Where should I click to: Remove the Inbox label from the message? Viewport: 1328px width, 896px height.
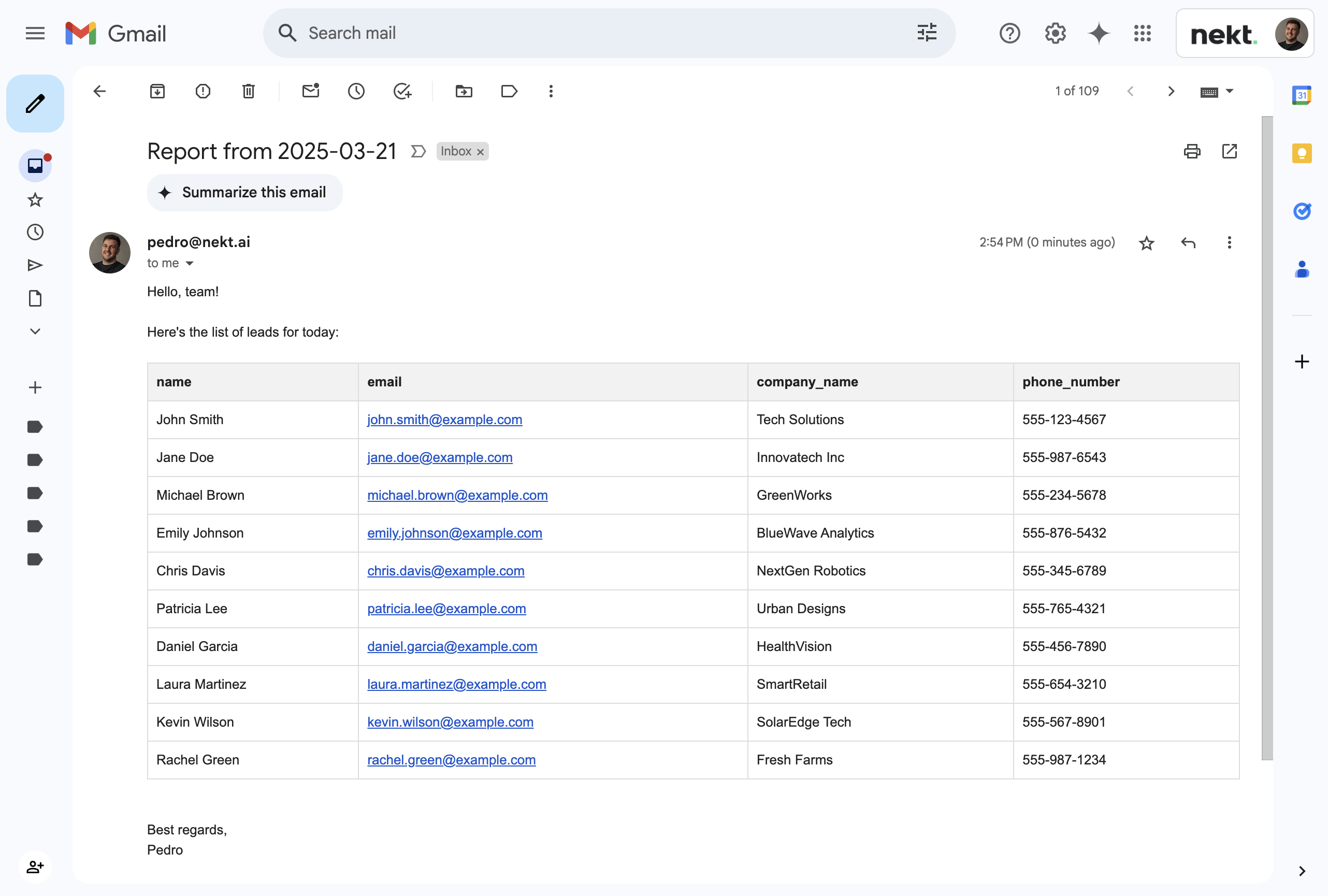click(481, 152)
